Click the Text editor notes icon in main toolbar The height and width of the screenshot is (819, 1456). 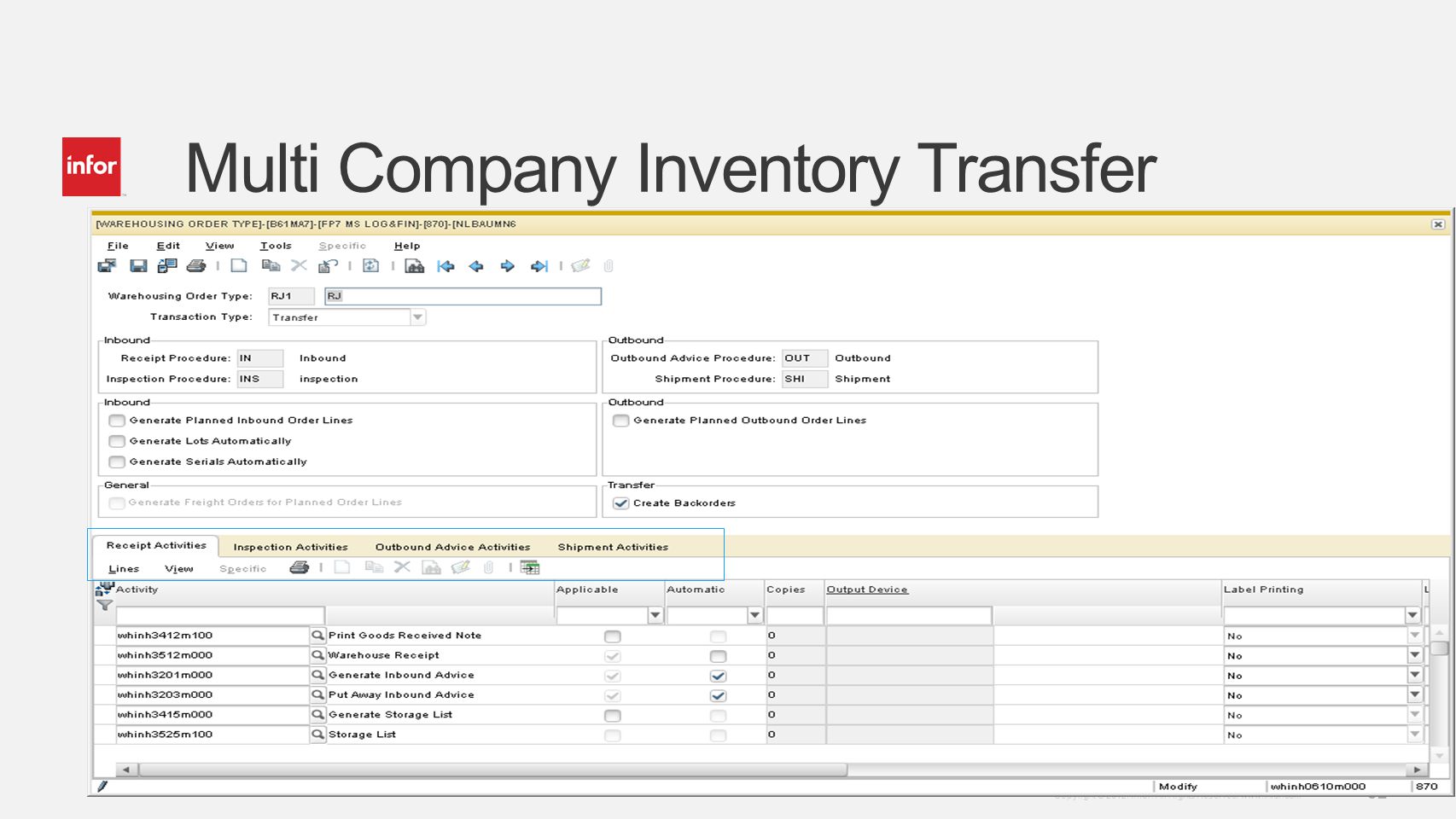point(580,266)
